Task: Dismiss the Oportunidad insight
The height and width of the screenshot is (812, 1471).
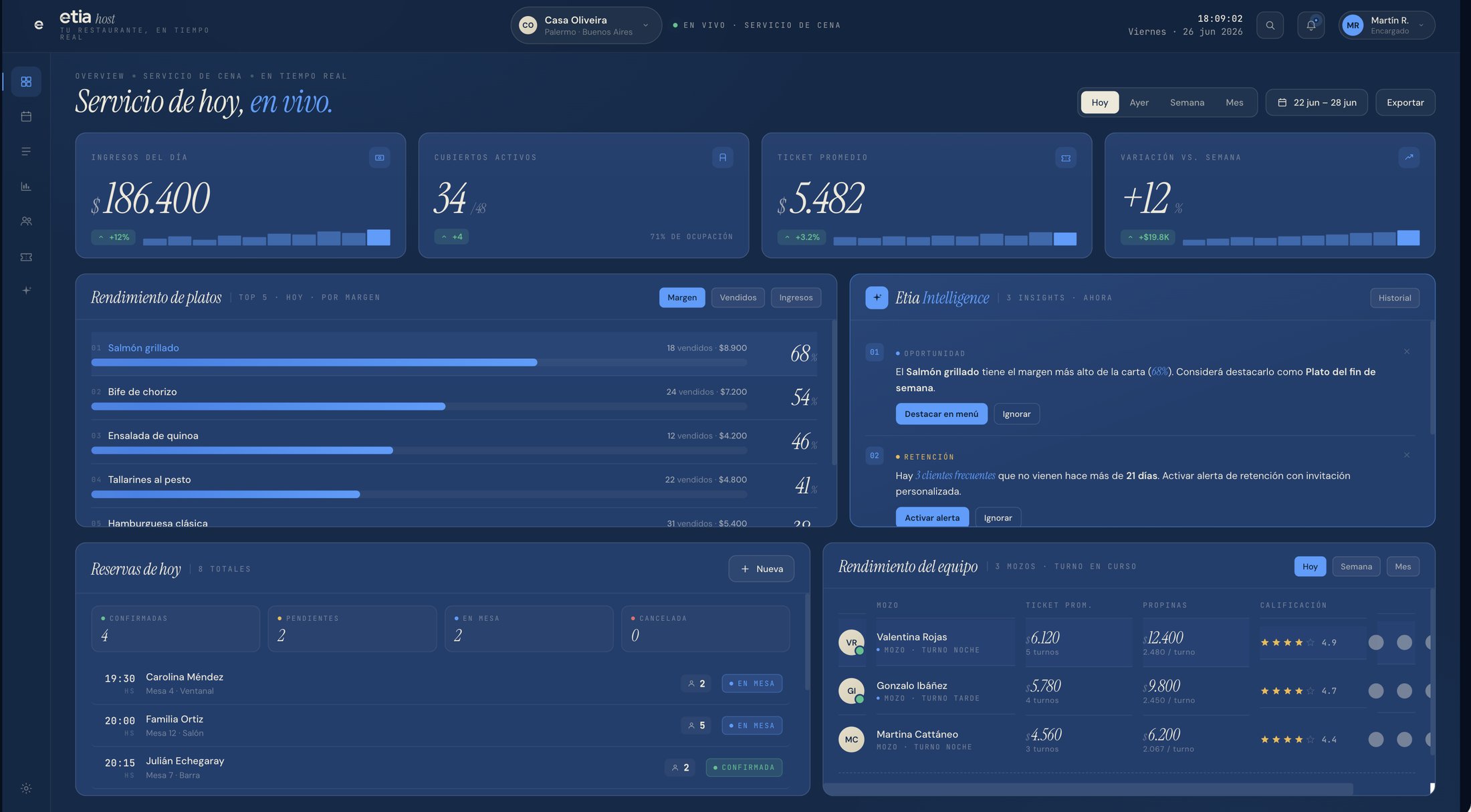Action: (x=1407, y=352)
